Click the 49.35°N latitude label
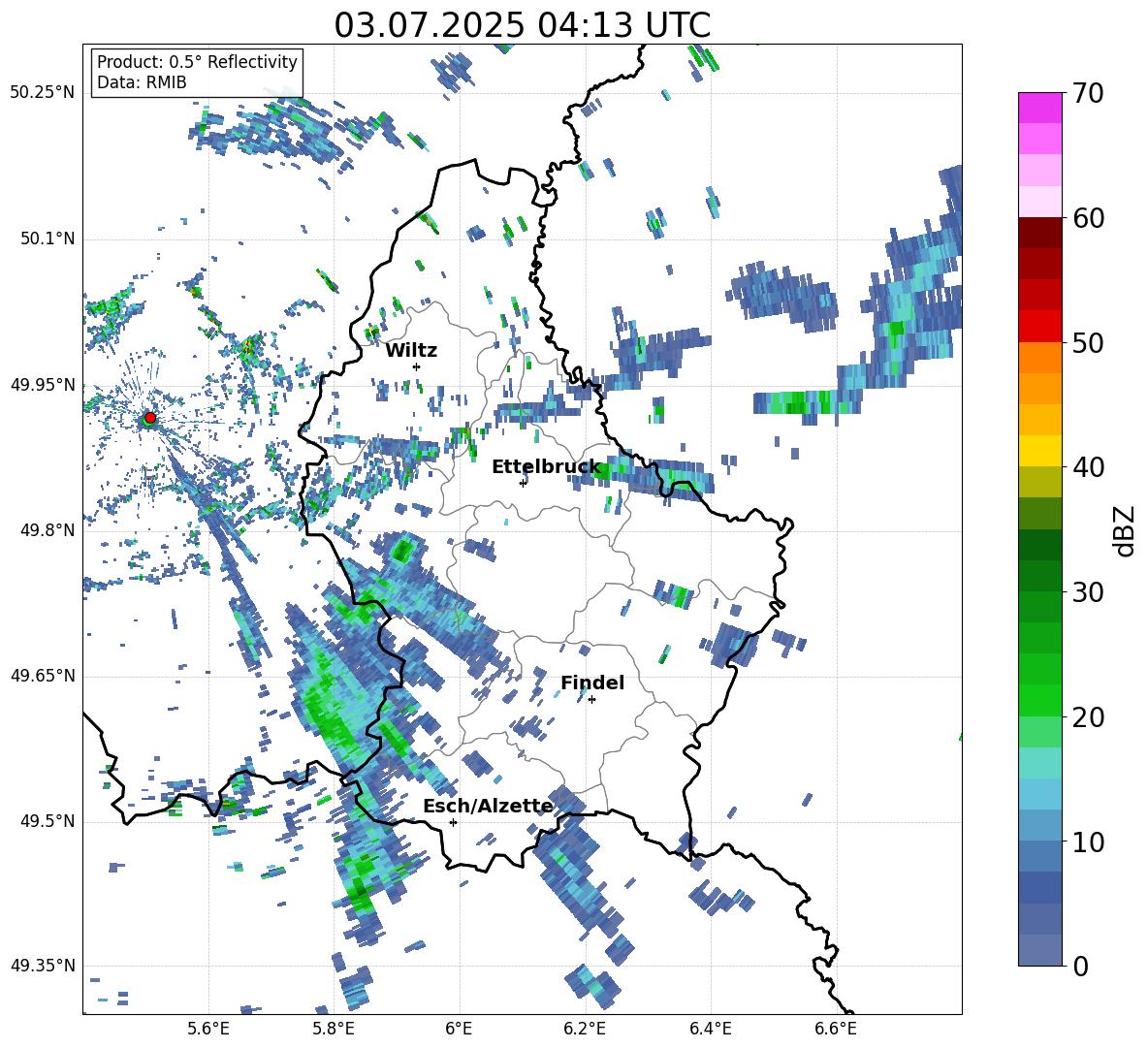The width and height of the screenshot is (1148, 1048). point(43,966)
